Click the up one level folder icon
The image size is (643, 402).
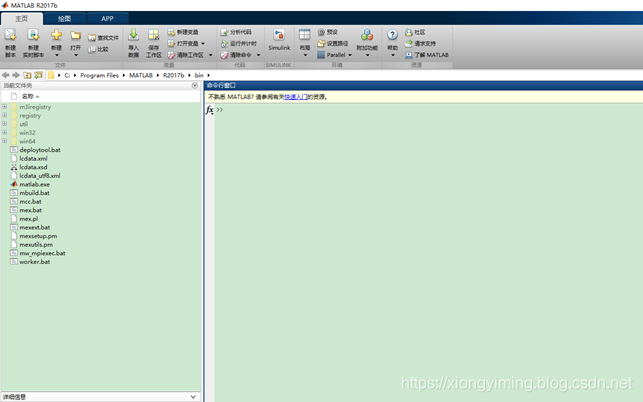[x=27, y=75]
